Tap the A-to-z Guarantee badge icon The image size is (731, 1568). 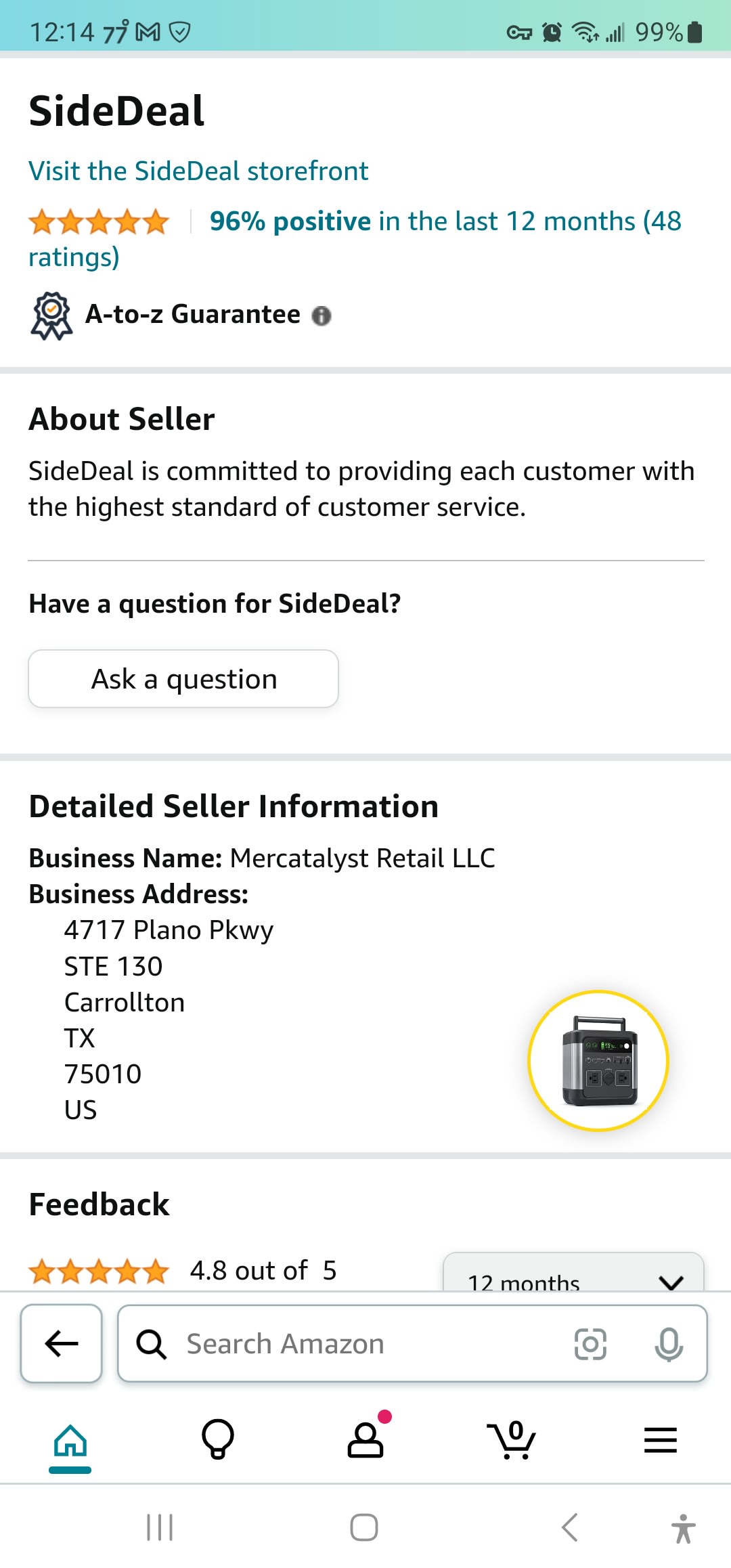tap(51, 315)
